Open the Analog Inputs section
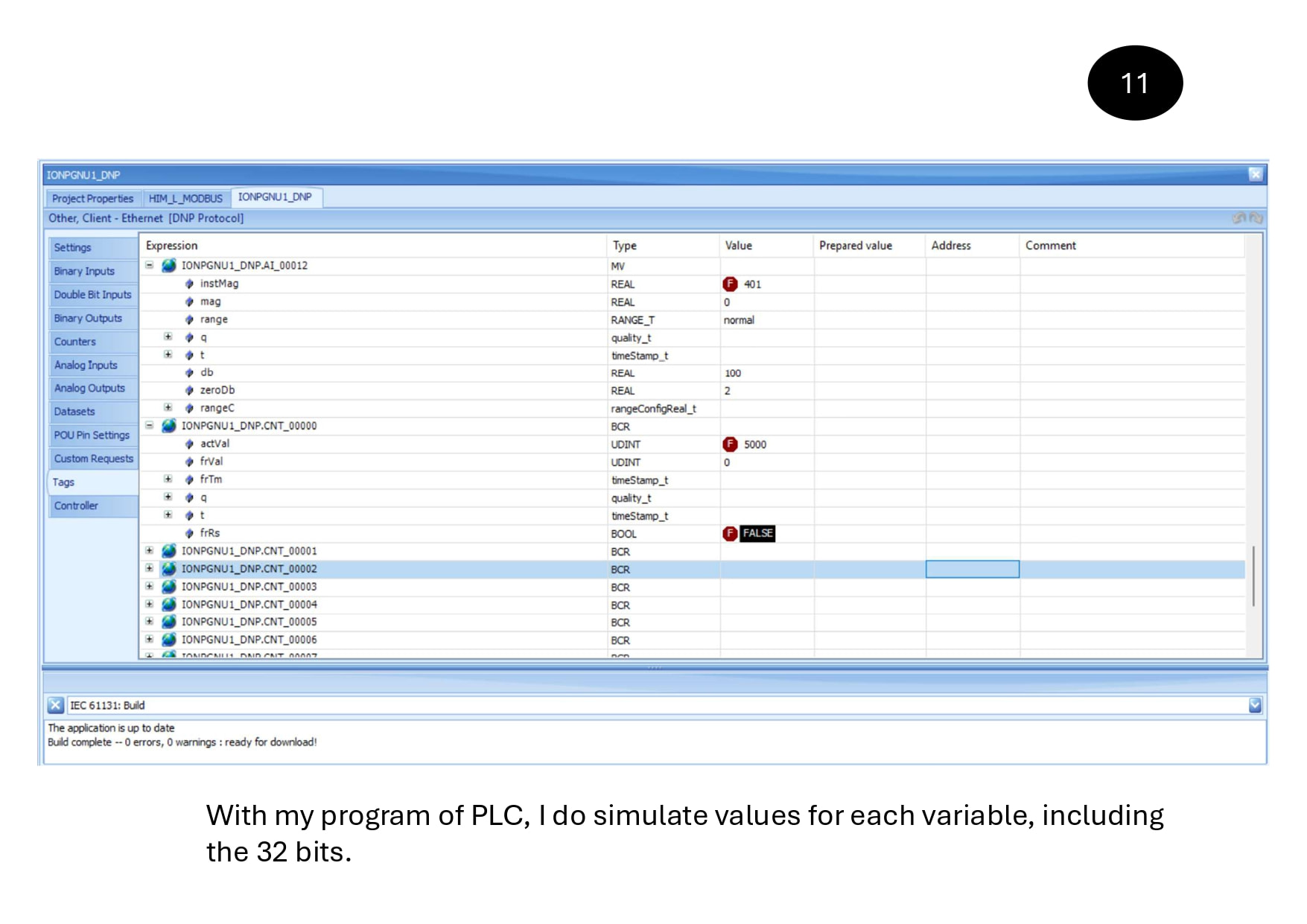 pyautogui.click(x=86, y=366)
